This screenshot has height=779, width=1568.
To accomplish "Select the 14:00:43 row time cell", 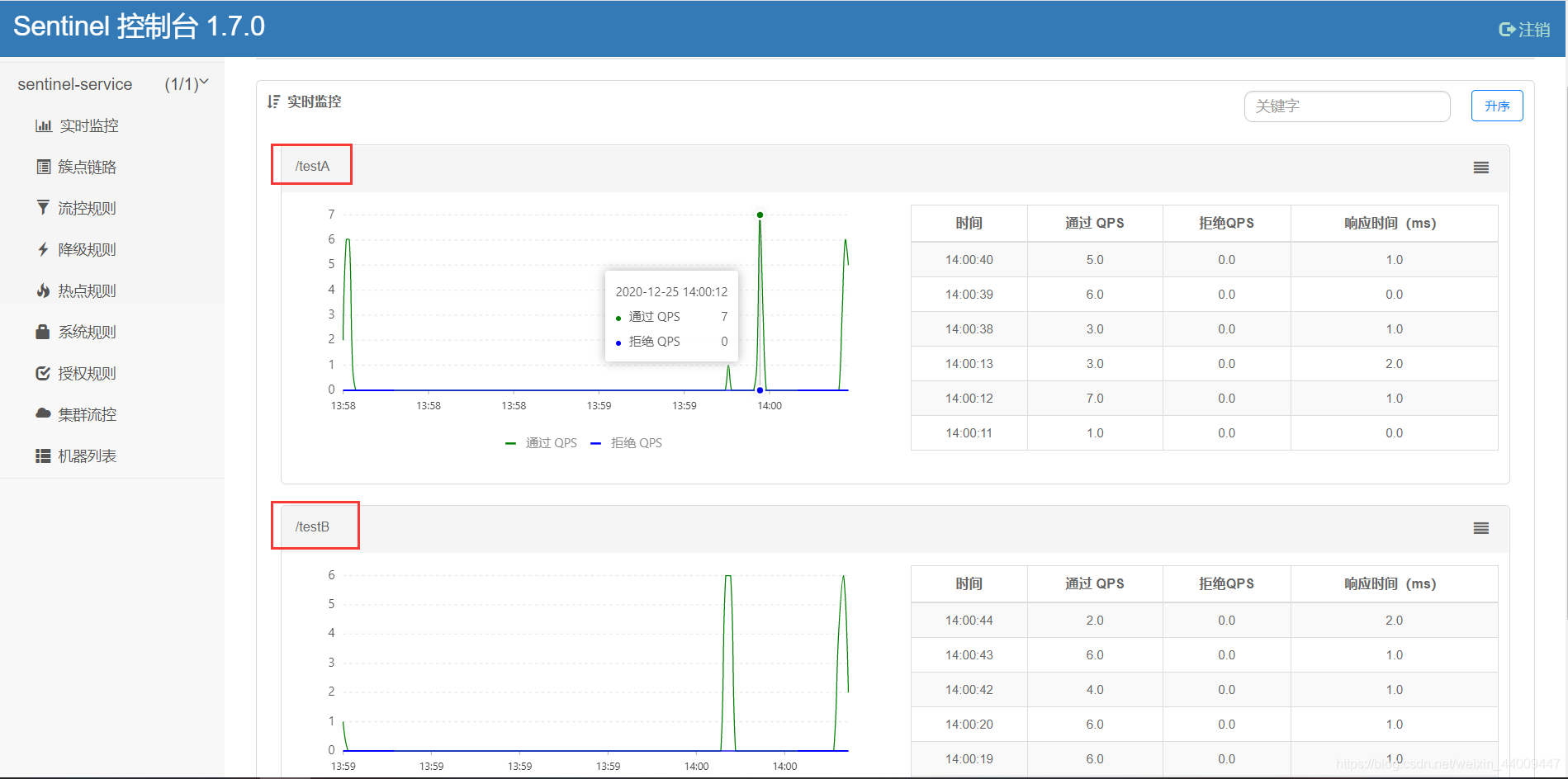I will pos(969,655).
